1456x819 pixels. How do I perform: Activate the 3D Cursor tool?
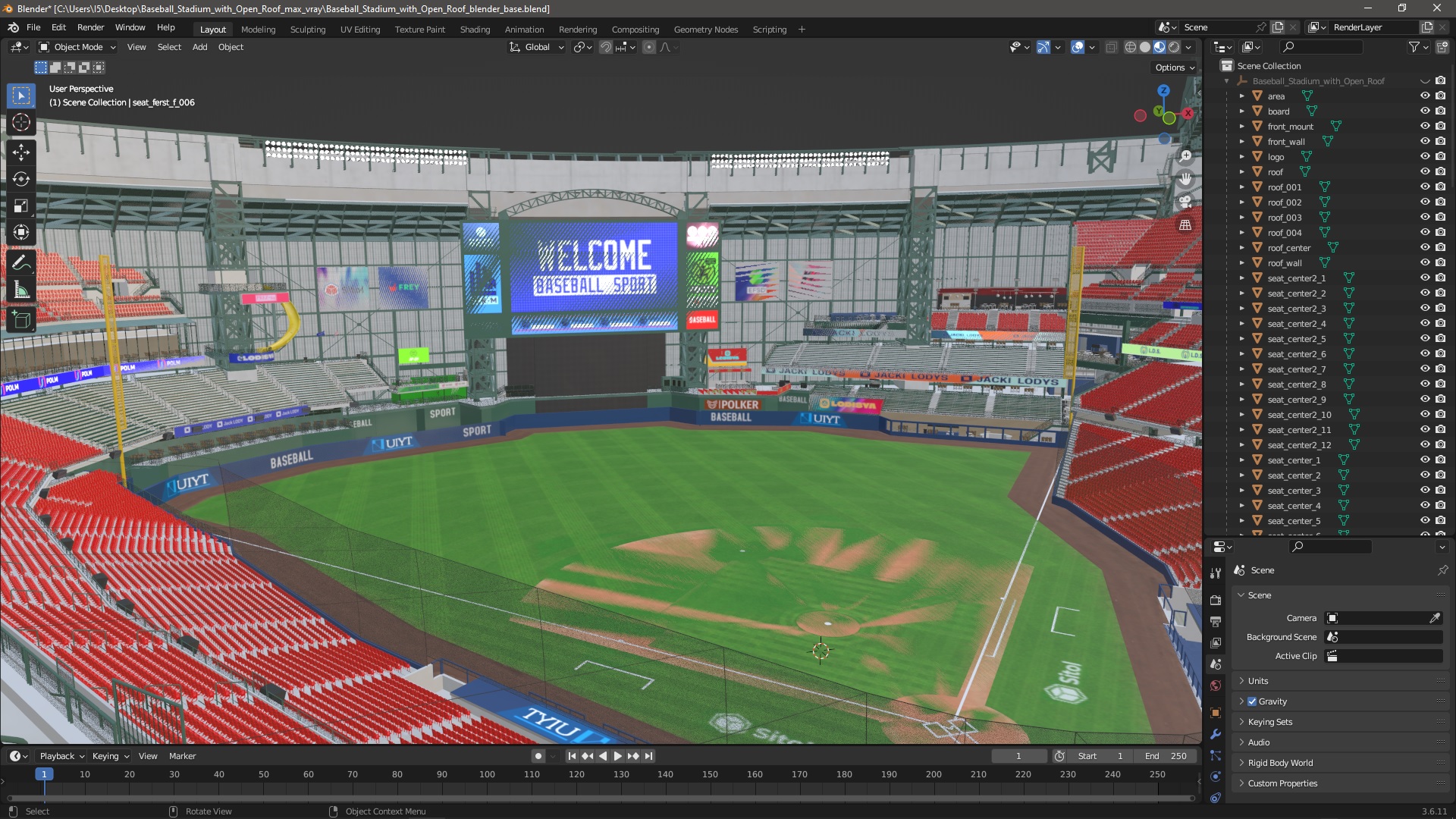(x=21, y=122)
